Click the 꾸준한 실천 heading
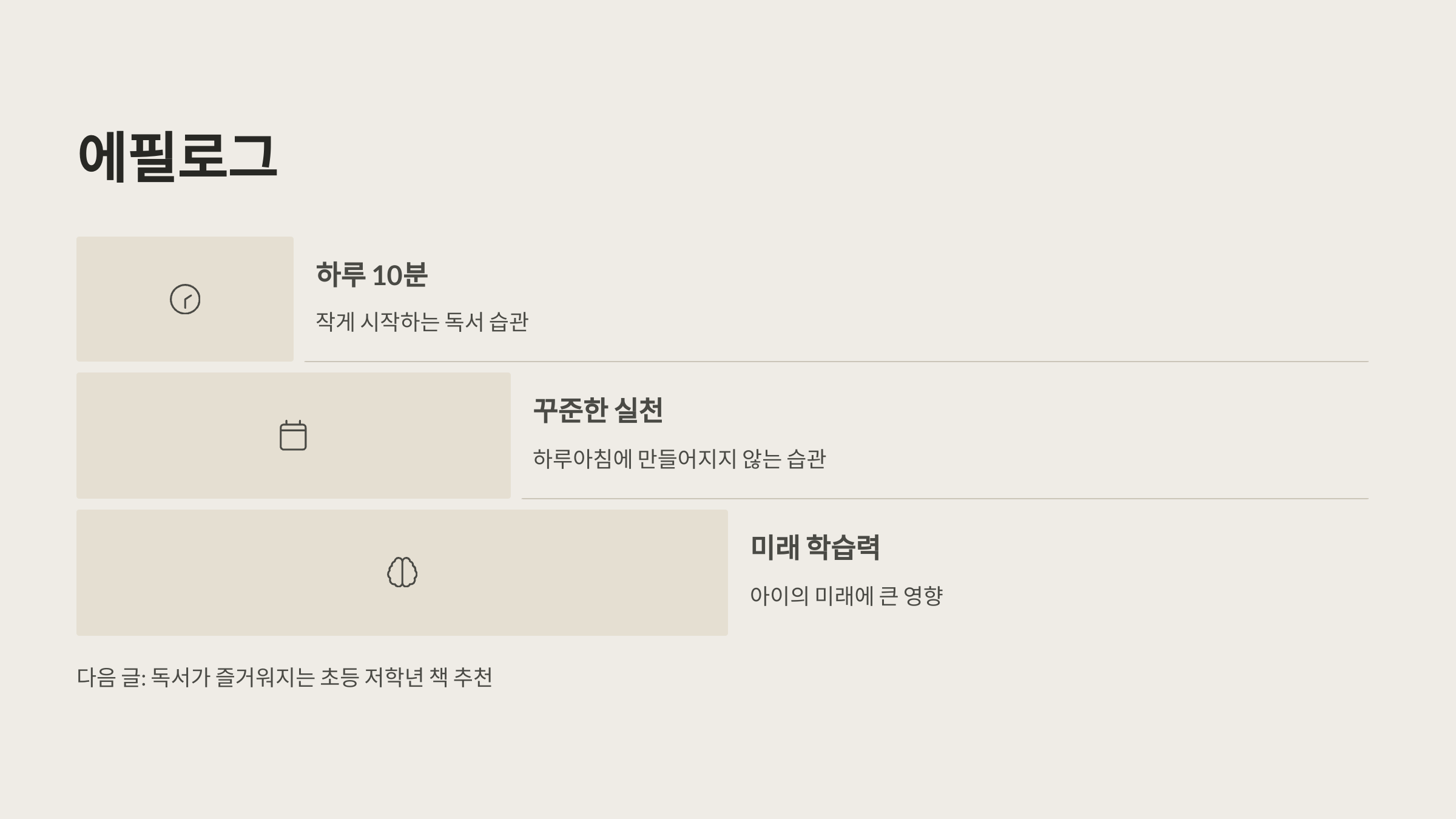 pos(598,411)
